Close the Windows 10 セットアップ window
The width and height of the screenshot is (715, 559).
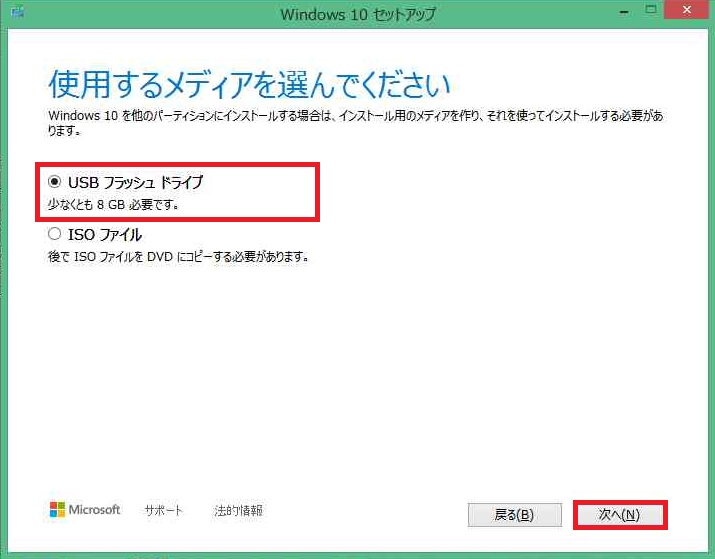coord(687,10)
